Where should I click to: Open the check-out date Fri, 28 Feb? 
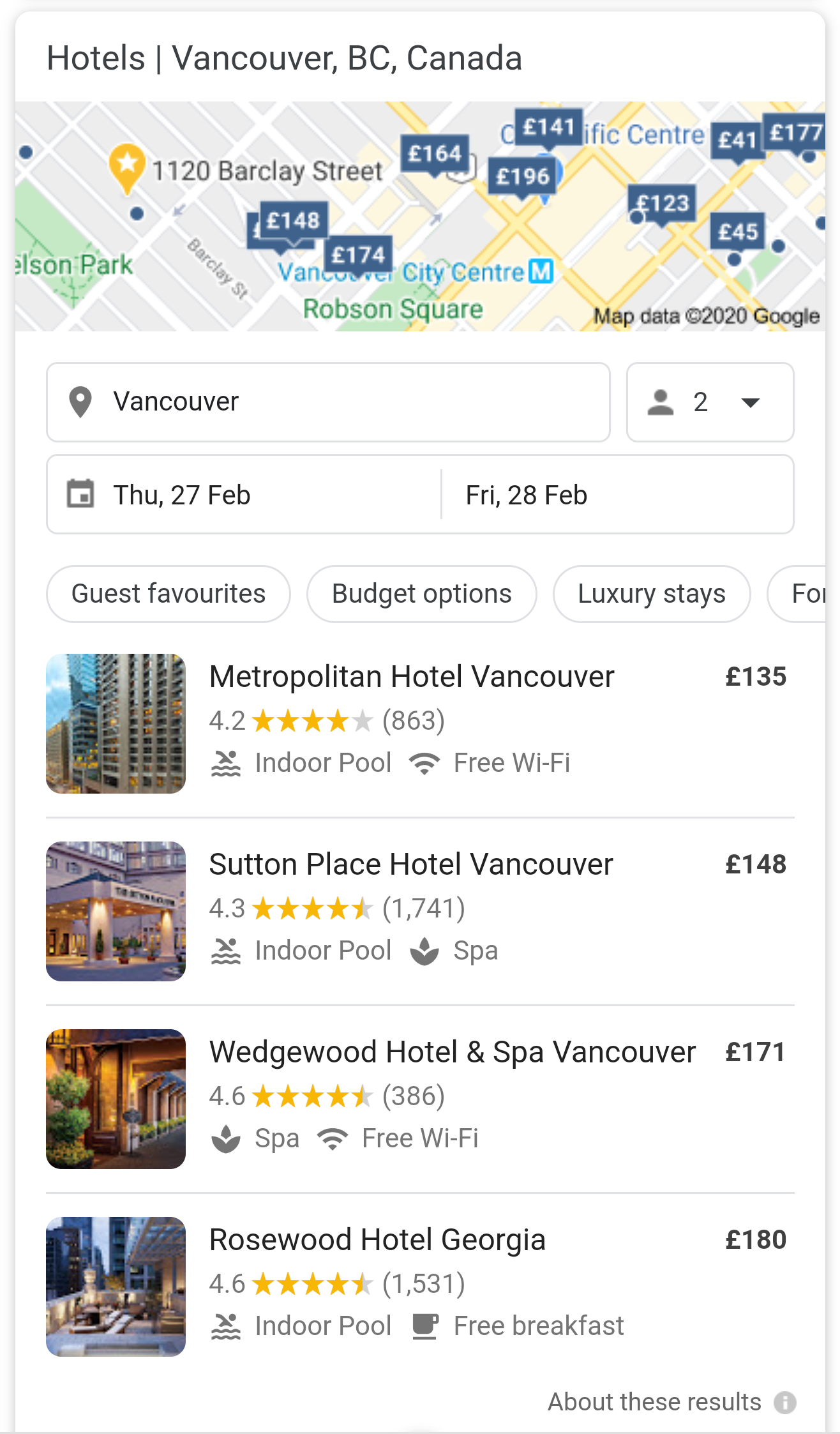pos(527,495)
